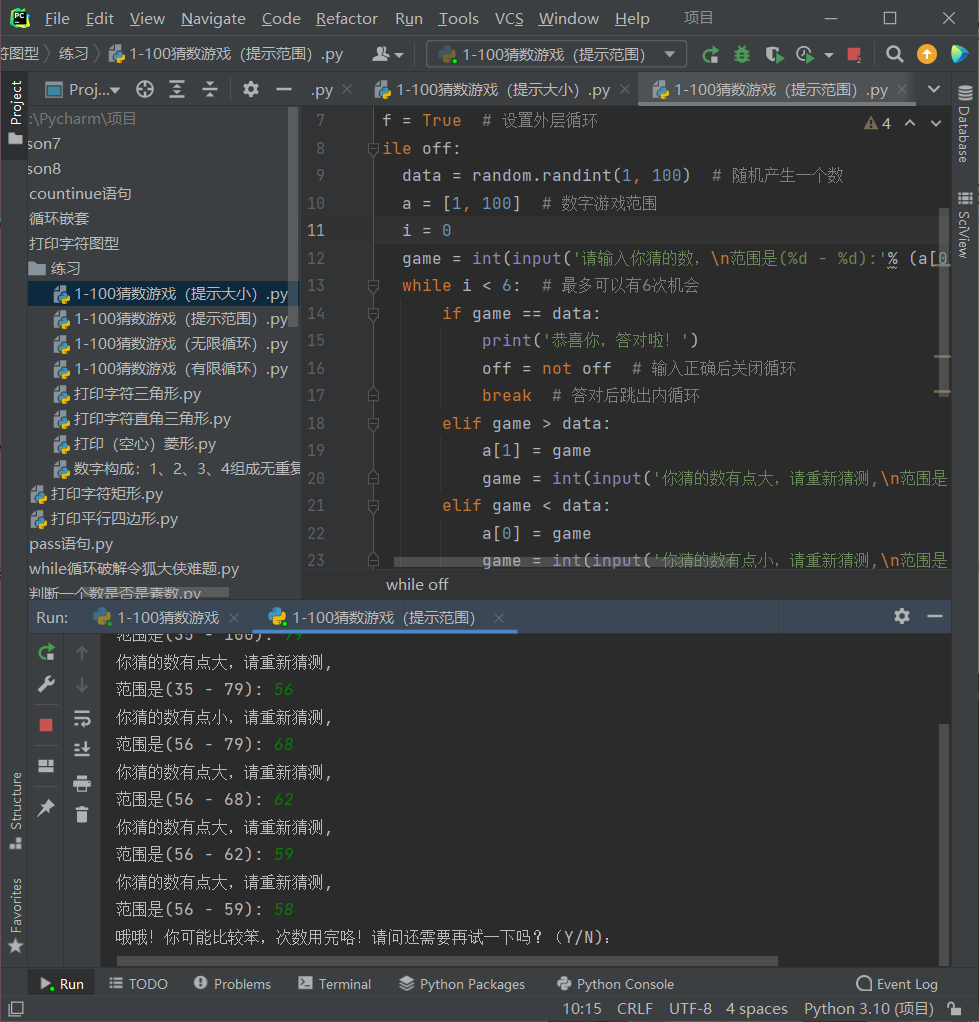Toggle the Structure tool window
Image resolution: width=979 pixels, height=1022 pixels.
point(16,811)
